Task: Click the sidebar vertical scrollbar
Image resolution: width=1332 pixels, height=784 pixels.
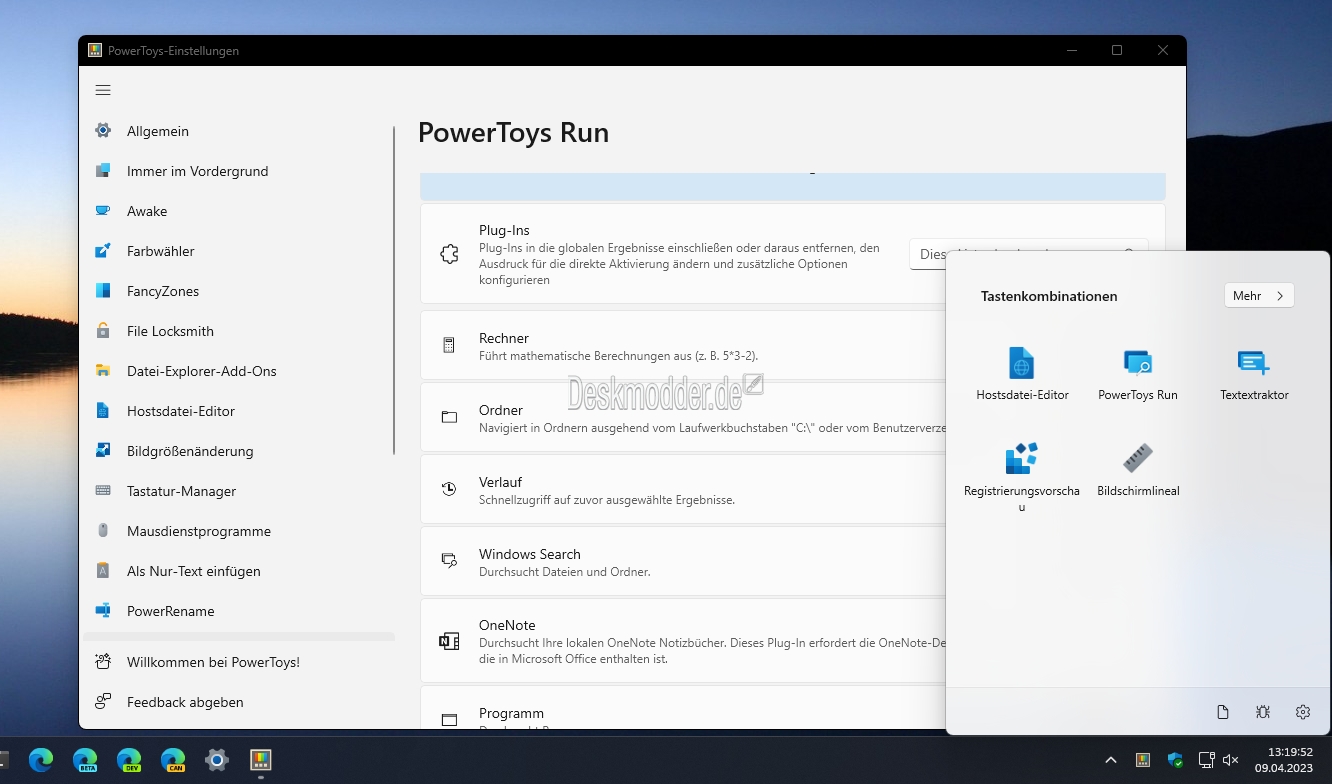Action: coord(395,290)
